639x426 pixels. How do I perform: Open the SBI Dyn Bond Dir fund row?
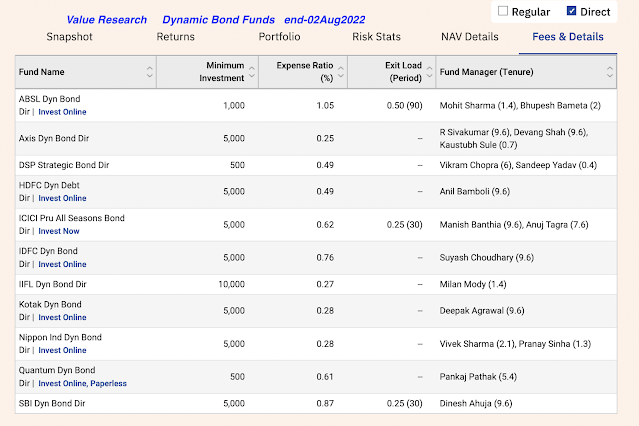pos(316,404)
